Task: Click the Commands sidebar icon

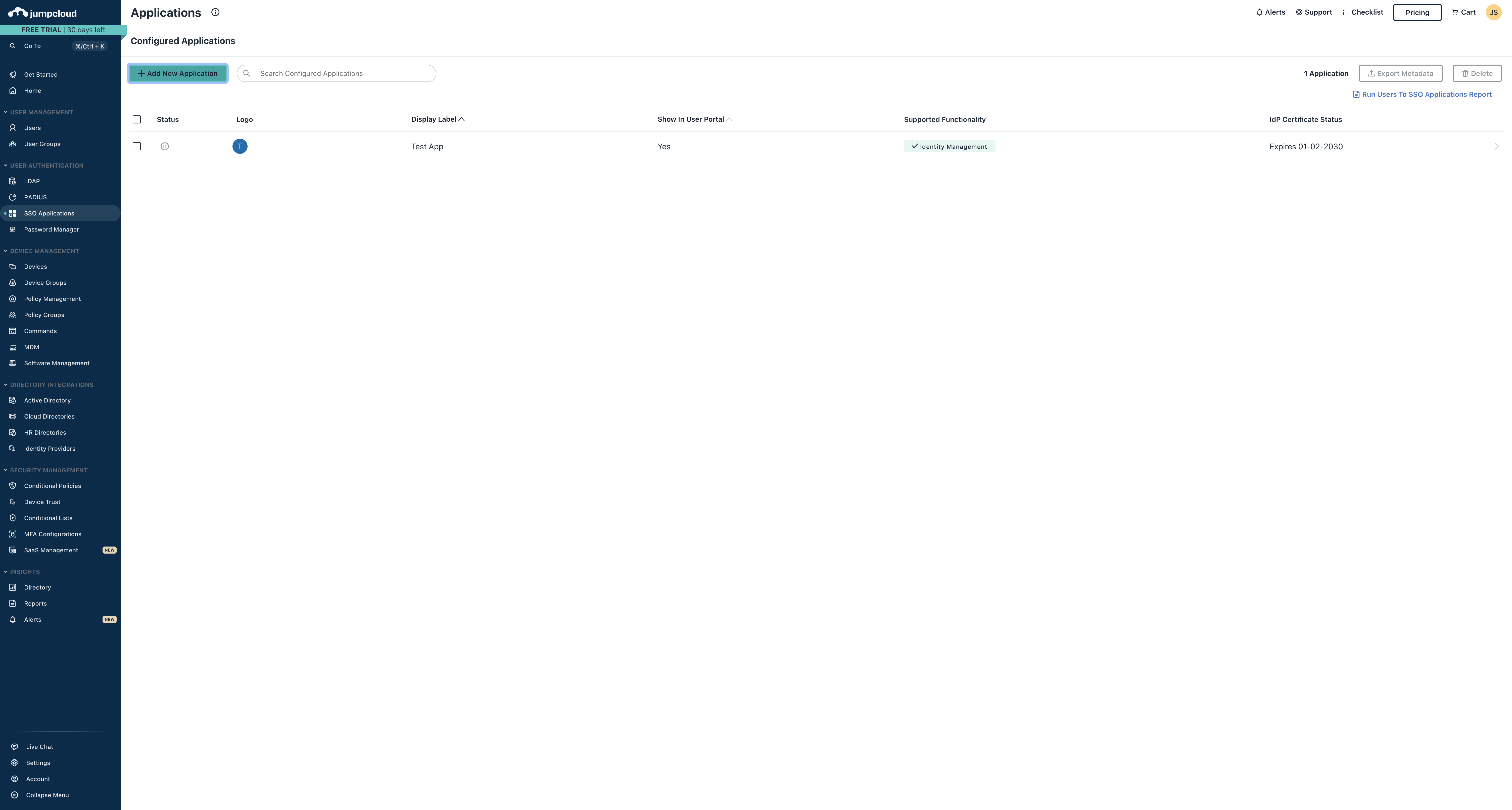Action: tap(12, 331)
